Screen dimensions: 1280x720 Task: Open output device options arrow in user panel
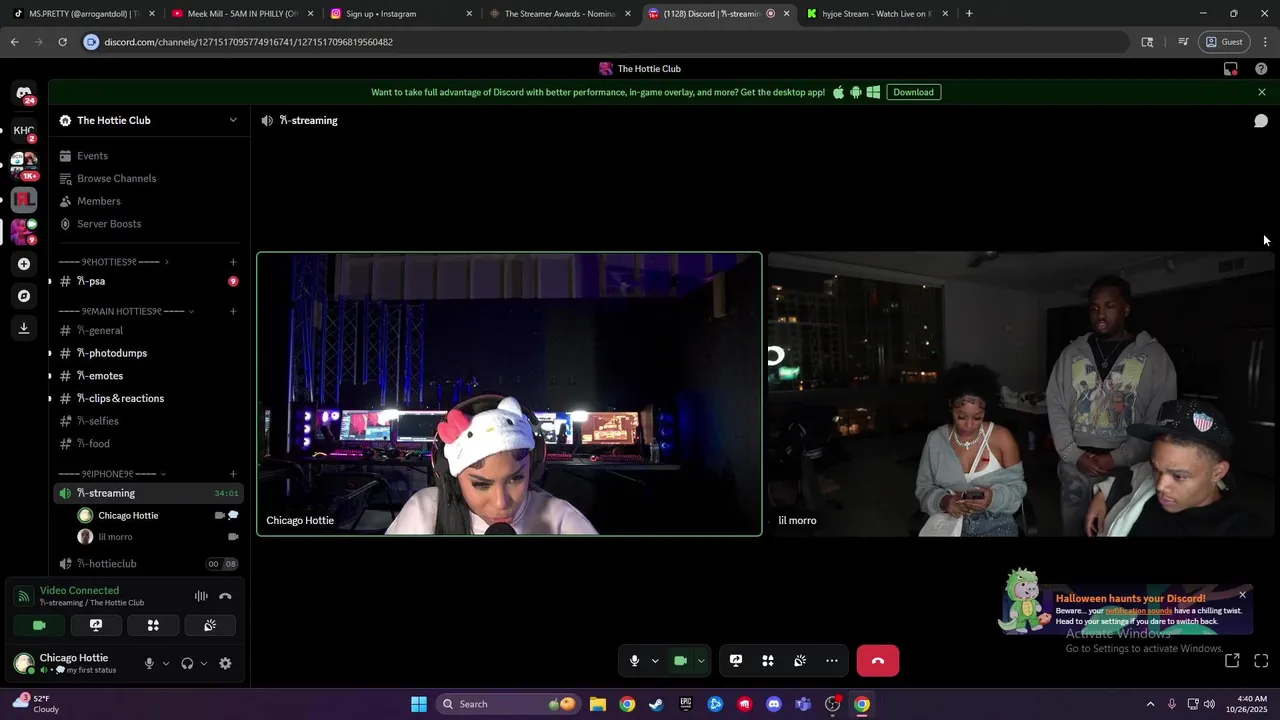(x=204, y=663)
